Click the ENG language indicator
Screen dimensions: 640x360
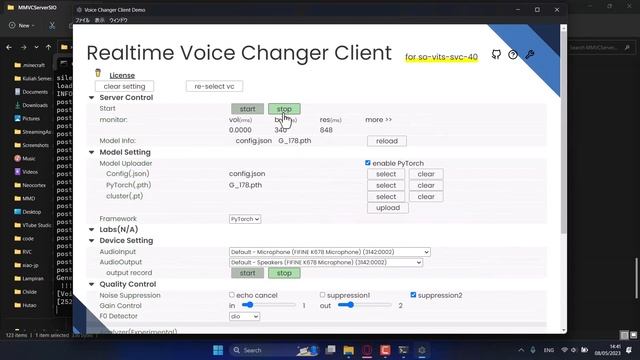click(549, 350)
